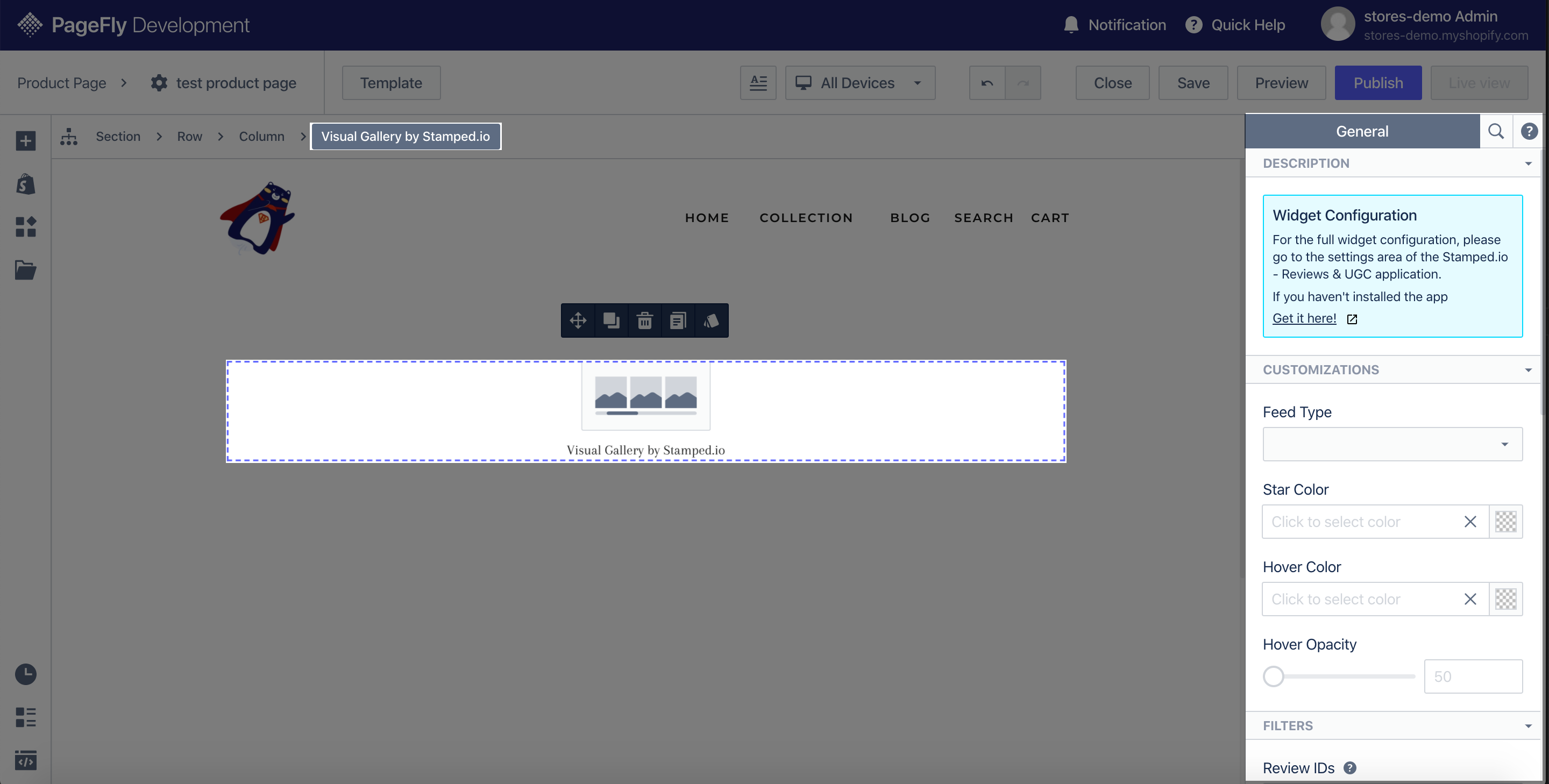
Task: Clear the Star Color value
Action: [x=1470, y=522]
